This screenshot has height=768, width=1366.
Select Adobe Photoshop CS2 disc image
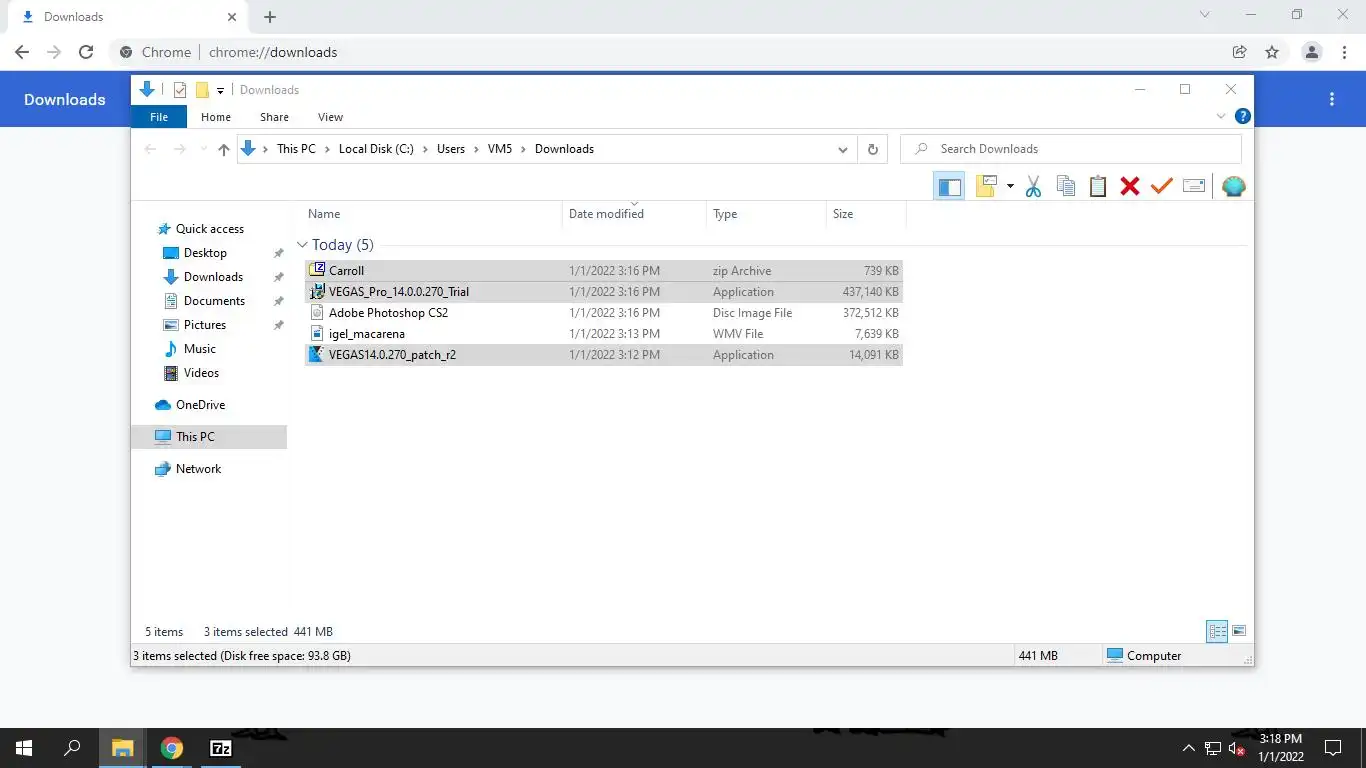click(604, 313)
